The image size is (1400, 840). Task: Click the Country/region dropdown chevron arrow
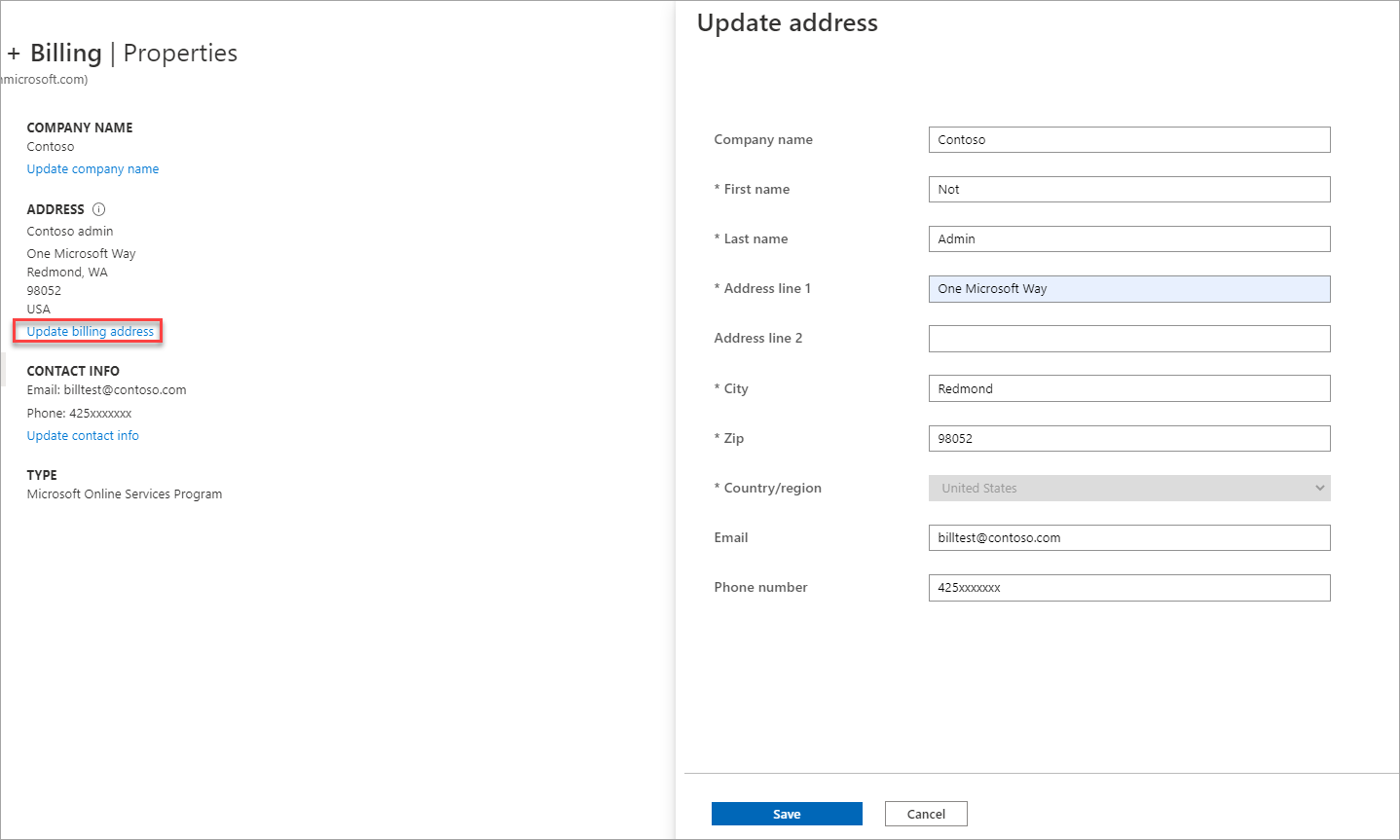tap(1320, 488)
